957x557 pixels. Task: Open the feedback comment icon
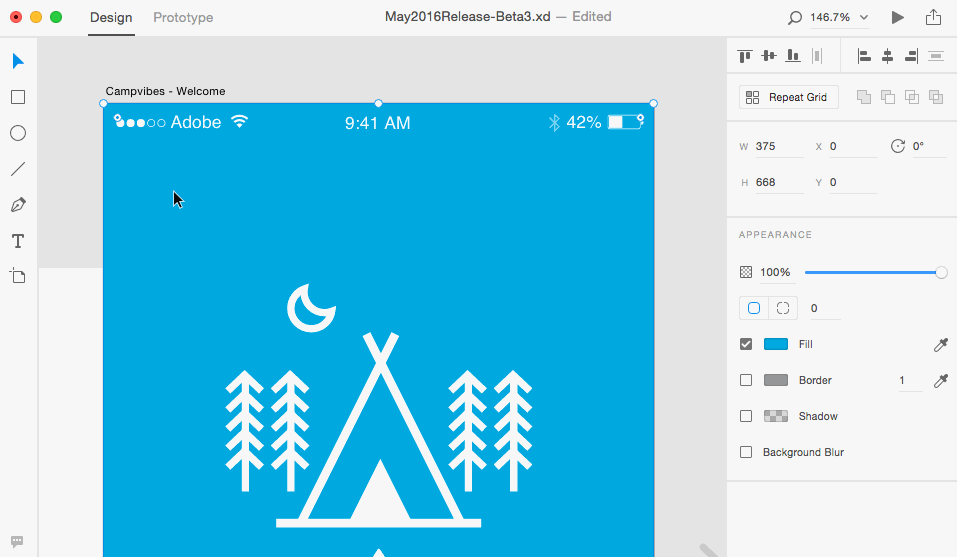click(x=17, y=541)
